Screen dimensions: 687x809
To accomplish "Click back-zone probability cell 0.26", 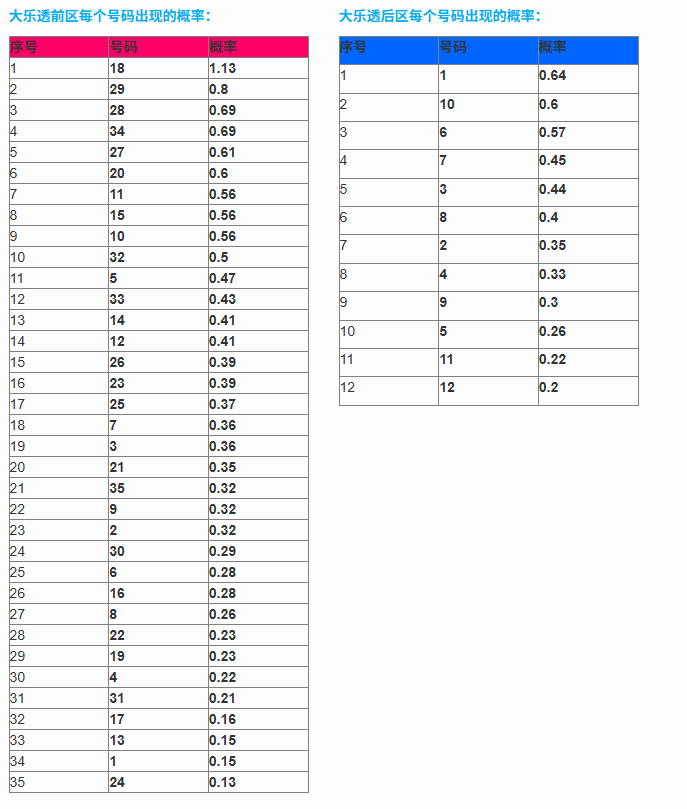I will click(x=588, y=334).
